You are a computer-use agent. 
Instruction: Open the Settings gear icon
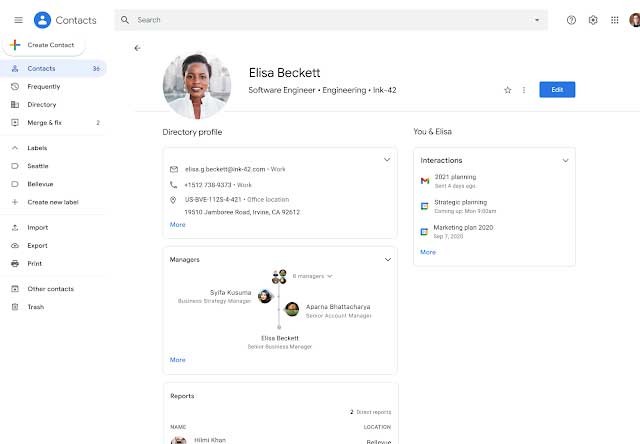tap(593, 20)
